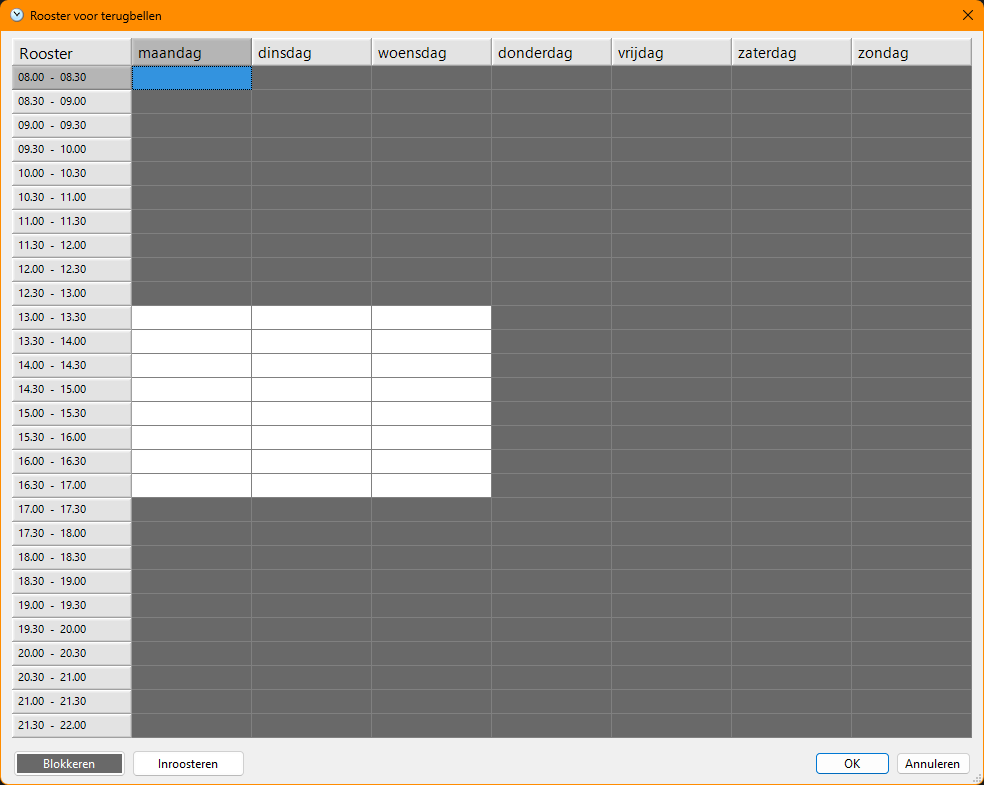
Task: Click the maandag 13.00 - 13.30 white cell
Action: (191, 317)
